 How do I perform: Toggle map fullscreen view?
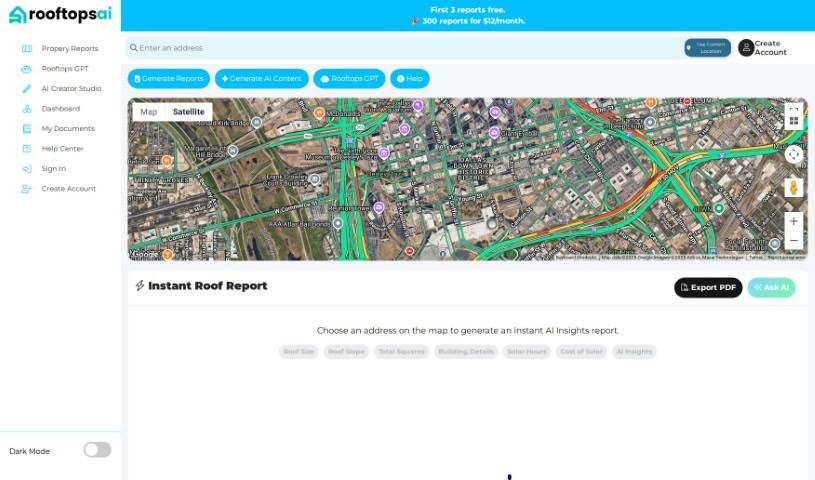(x=793, y=110)
